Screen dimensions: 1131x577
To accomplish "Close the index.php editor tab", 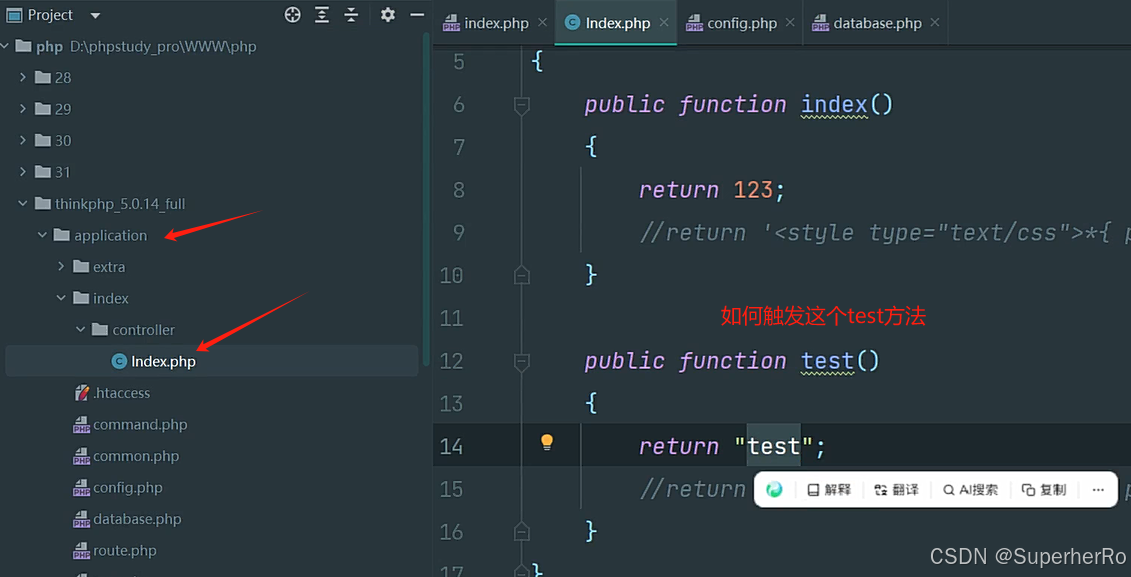I will tap(542, 22).
